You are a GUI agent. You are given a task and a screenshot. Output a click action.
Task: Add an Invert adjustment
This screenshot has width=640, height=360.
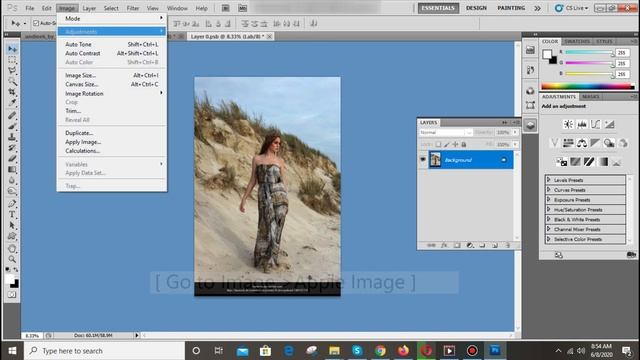point(561,162)
